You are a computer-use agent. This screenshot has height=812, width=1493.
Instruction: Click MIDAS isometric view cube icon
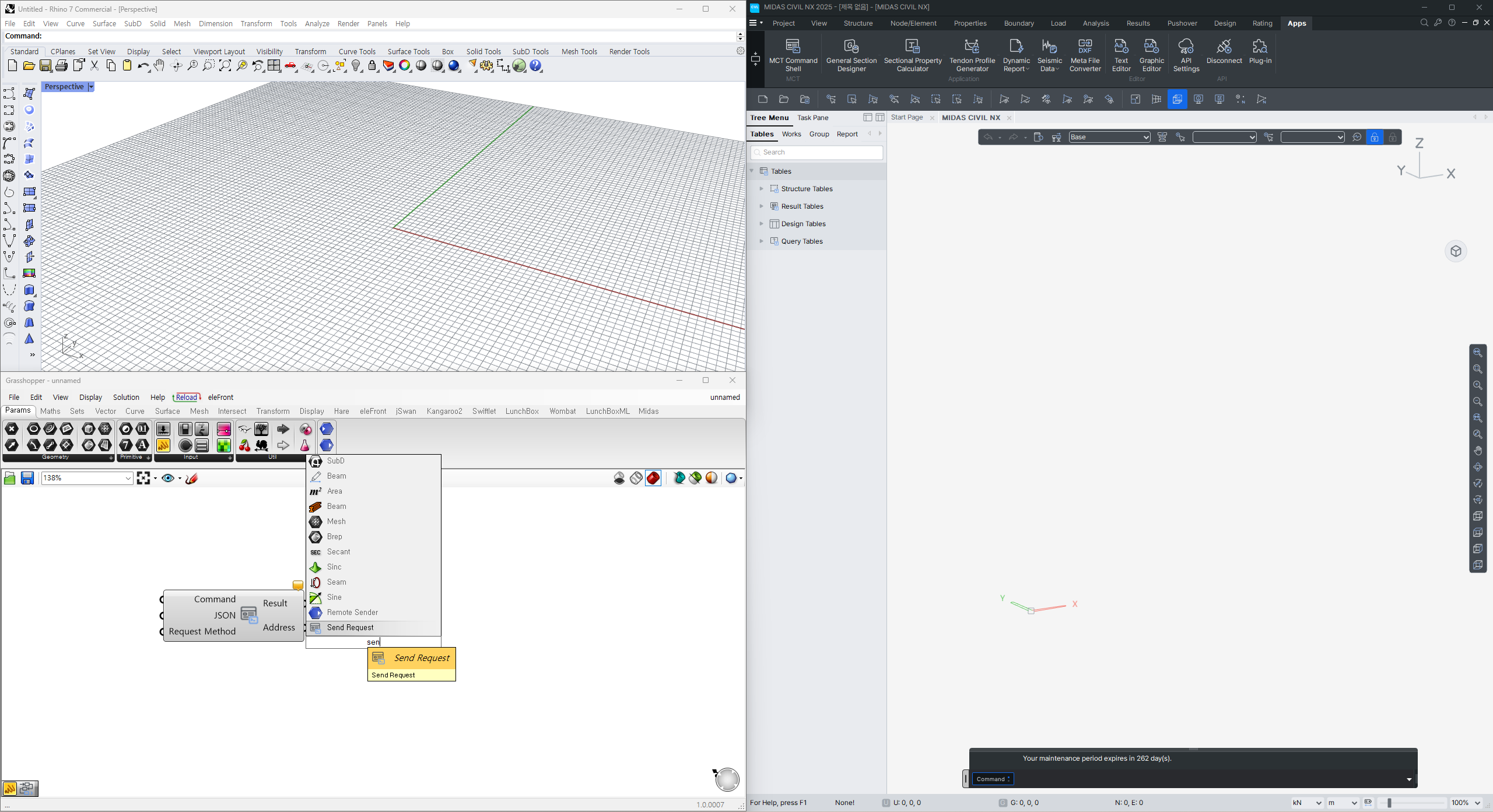coord(1456,251)
